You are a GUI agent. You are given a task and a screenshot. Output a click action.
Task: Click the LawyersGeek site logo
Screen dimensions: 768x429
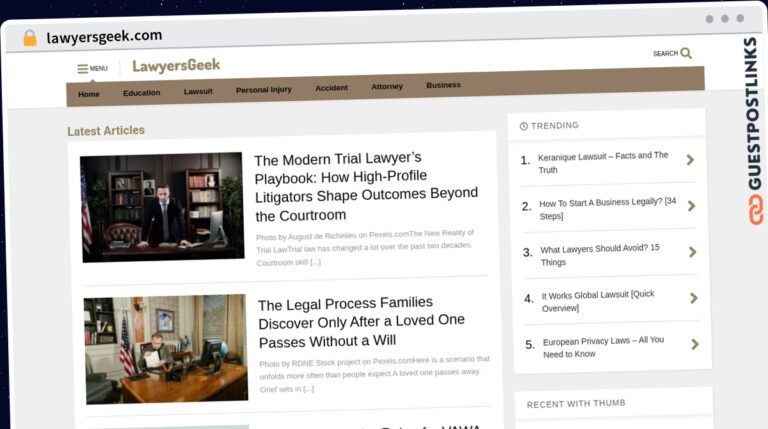[176, 65]
